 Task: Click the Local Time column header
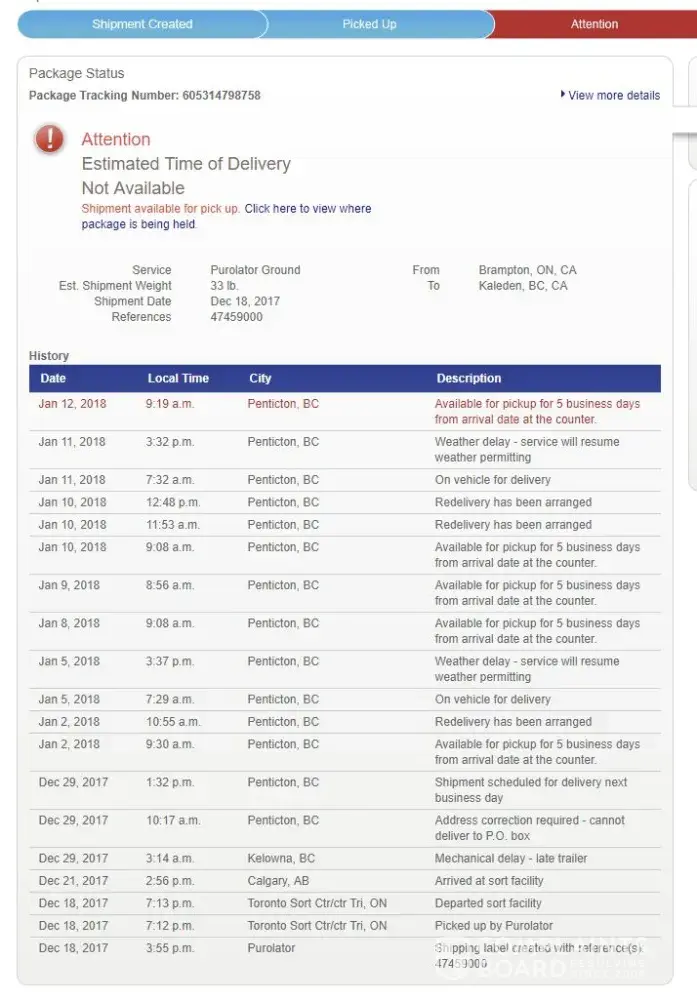tap(178, 379)
